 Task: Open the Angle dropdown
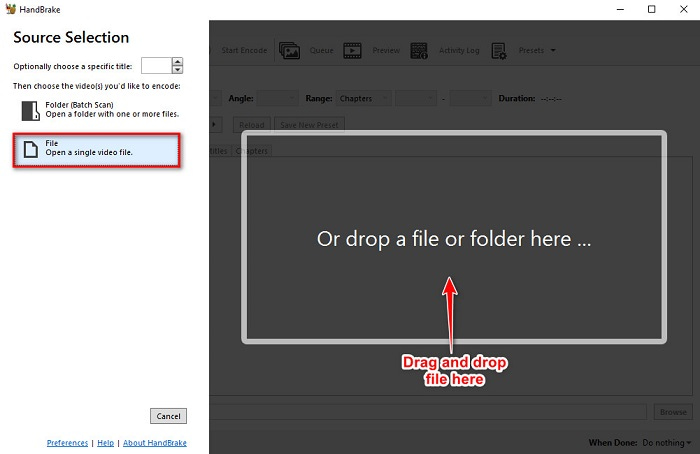pos(278,98)
